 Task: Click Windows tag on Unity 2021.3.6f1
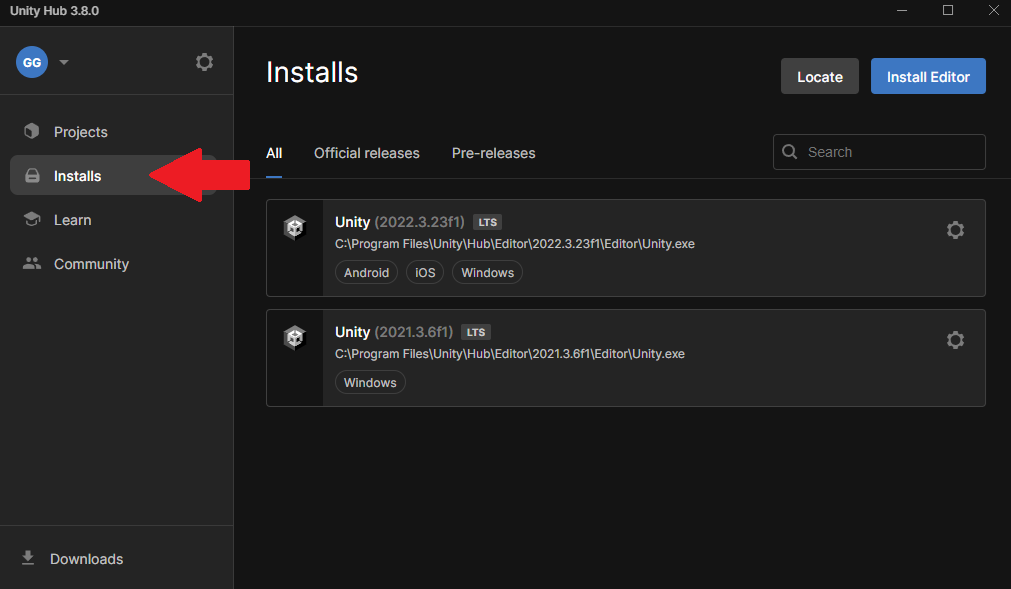pos(370,382)
